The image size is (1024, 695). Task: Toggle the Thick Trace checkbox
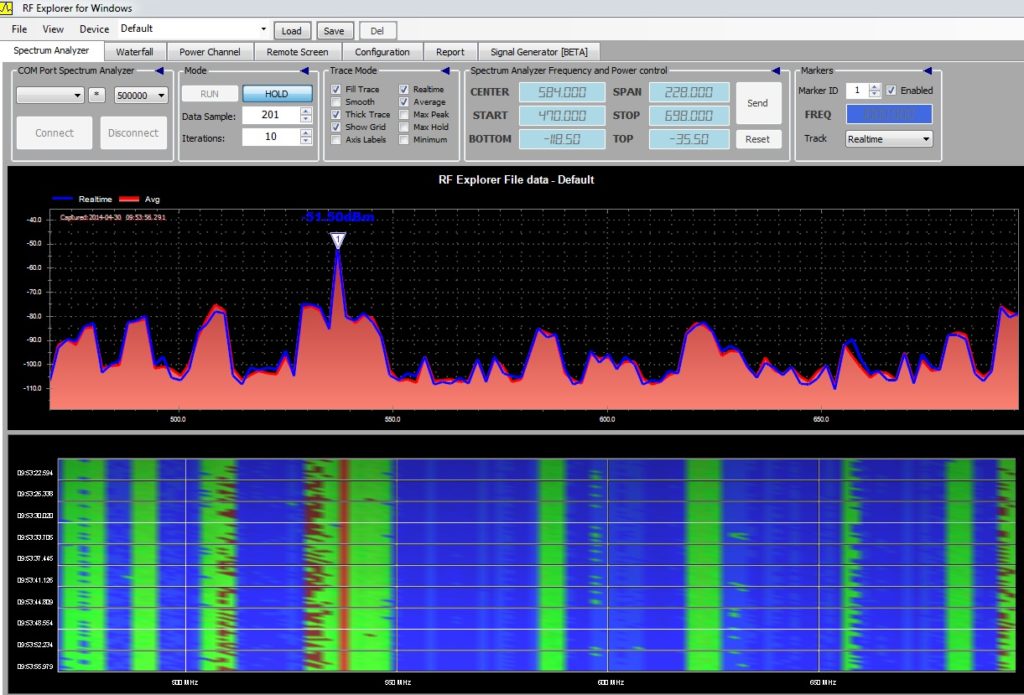336,114
